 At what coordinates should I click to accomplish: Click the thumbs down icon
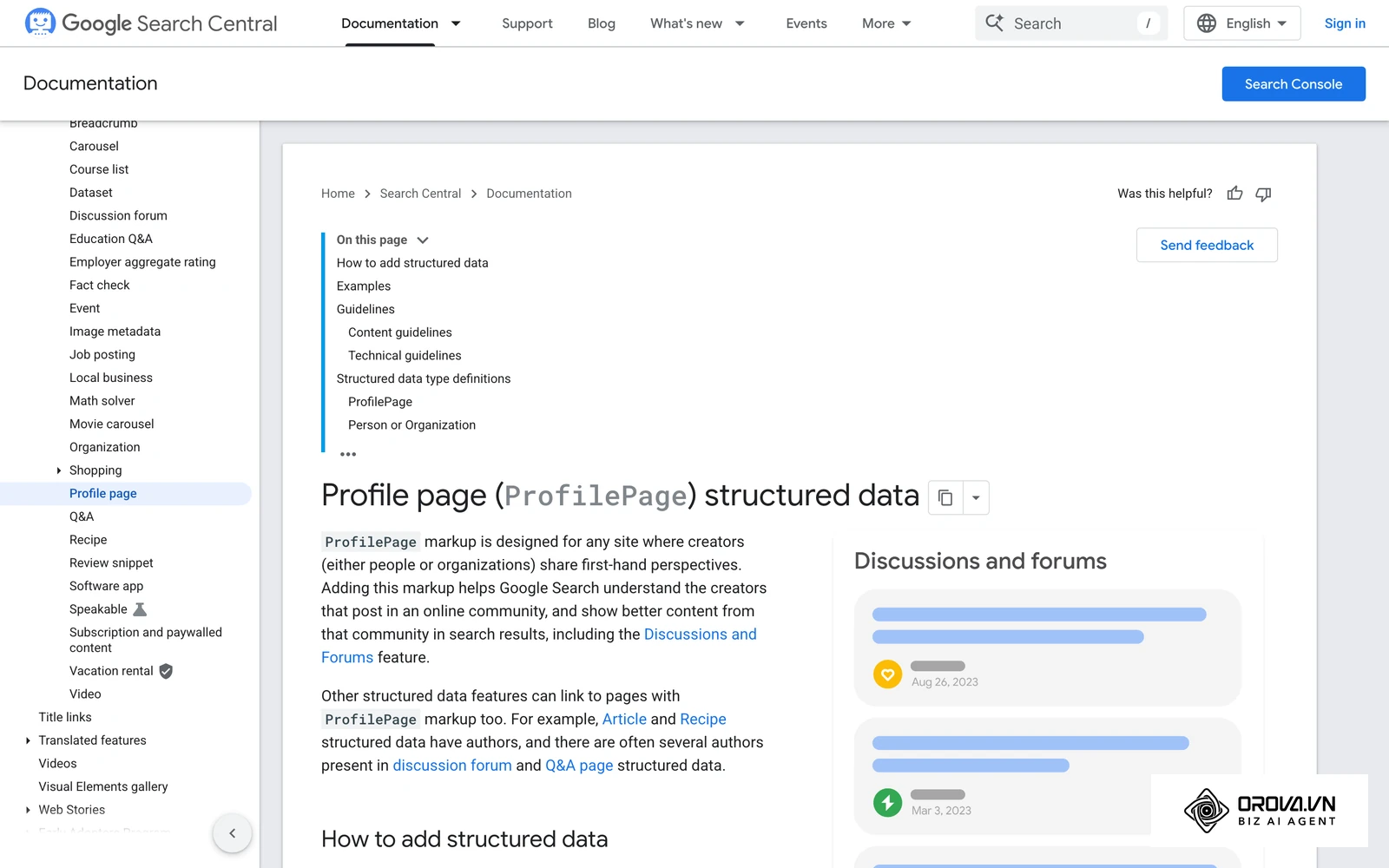coord(1263,194)
